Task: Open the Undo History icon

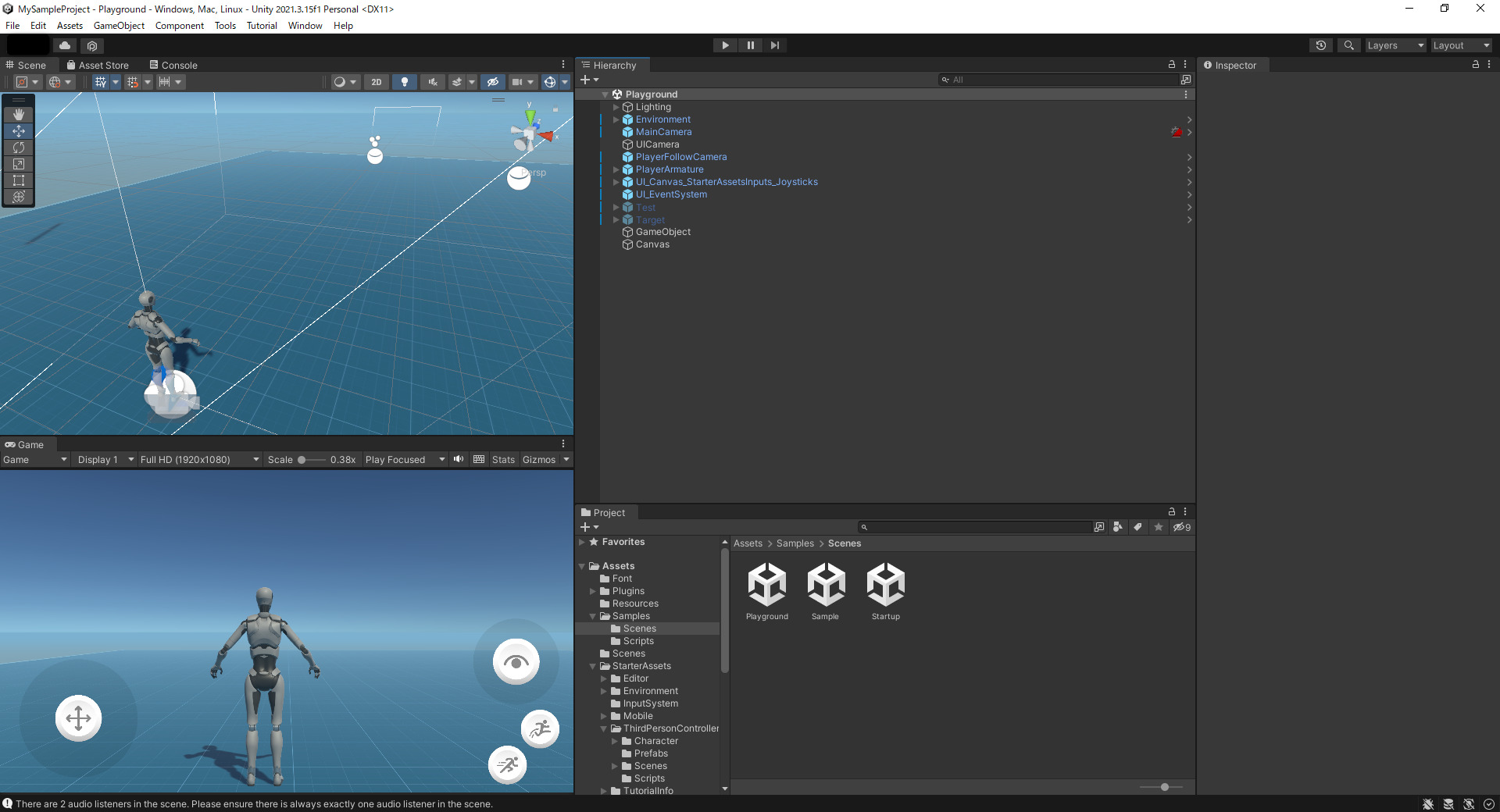Action: coord(1320,45)
